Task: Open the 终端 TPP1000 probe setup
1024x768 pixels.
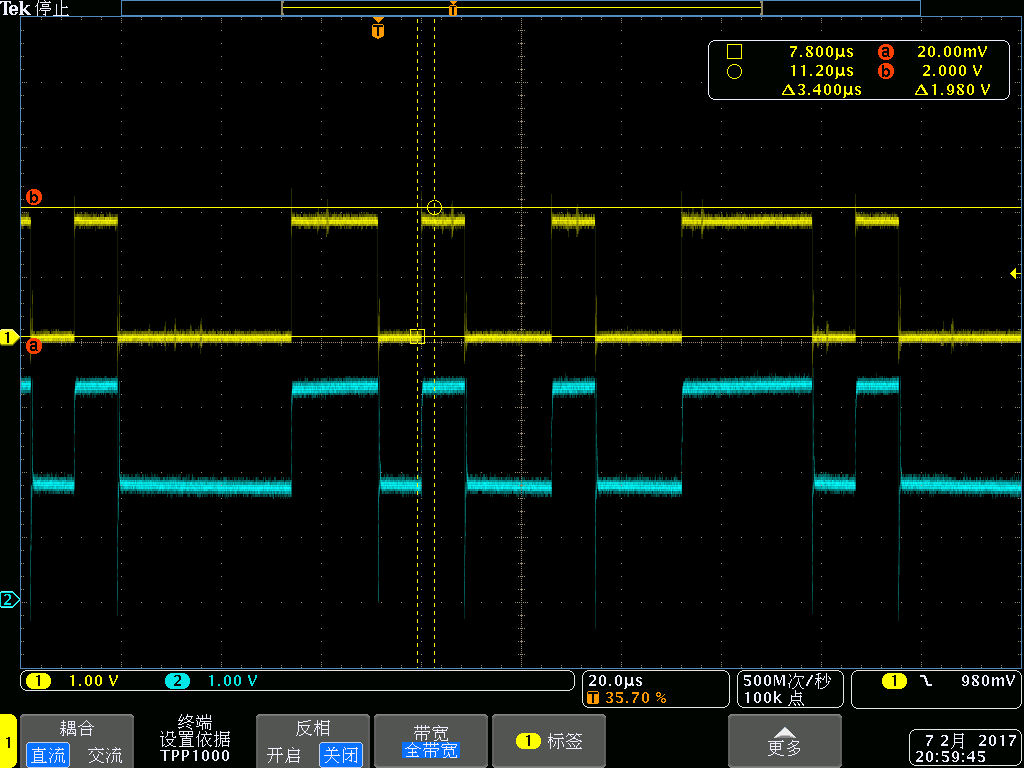Action: [x=195, y=739]
